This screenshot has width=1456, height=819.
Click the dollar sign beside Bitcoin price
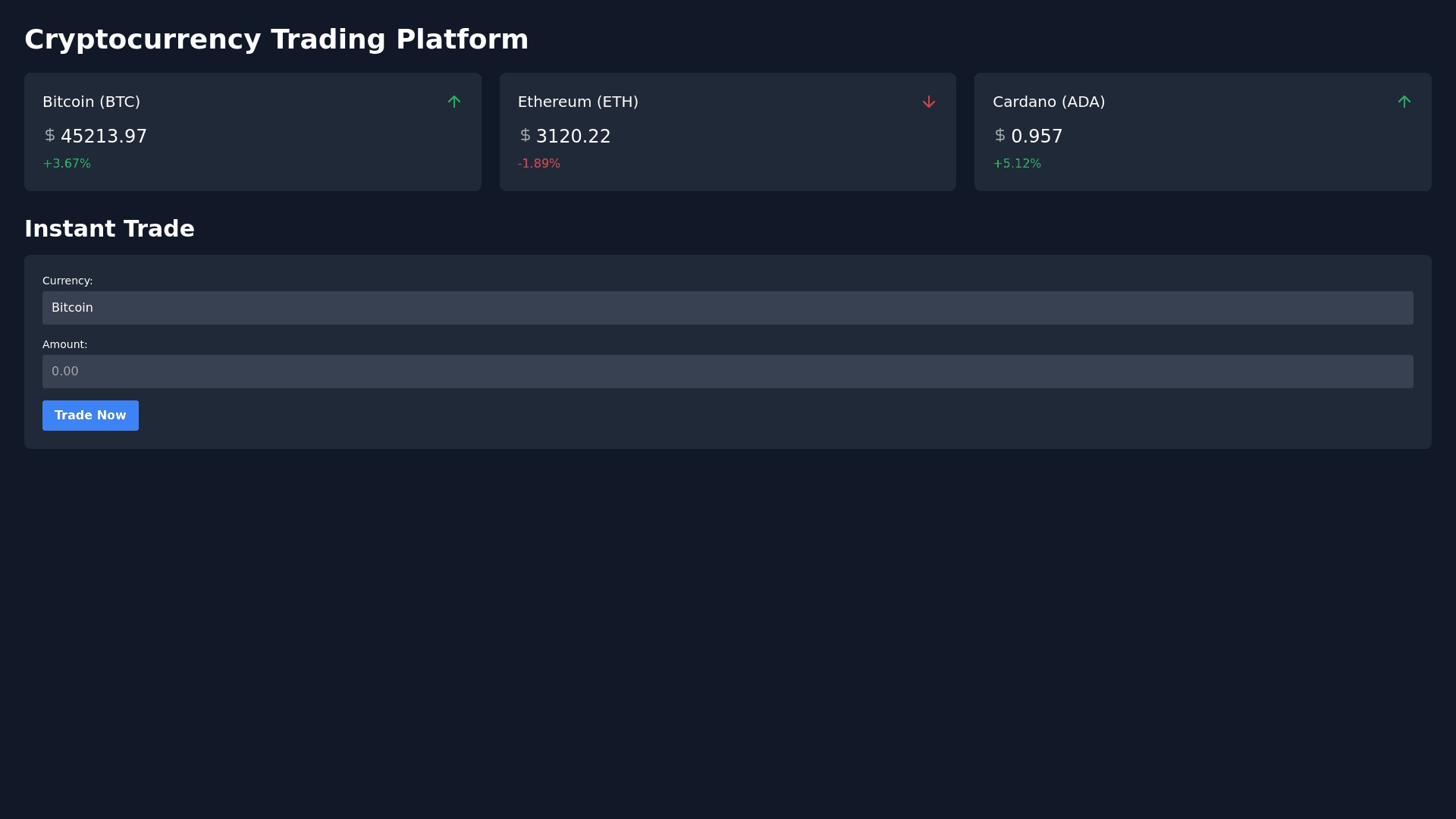50,136
